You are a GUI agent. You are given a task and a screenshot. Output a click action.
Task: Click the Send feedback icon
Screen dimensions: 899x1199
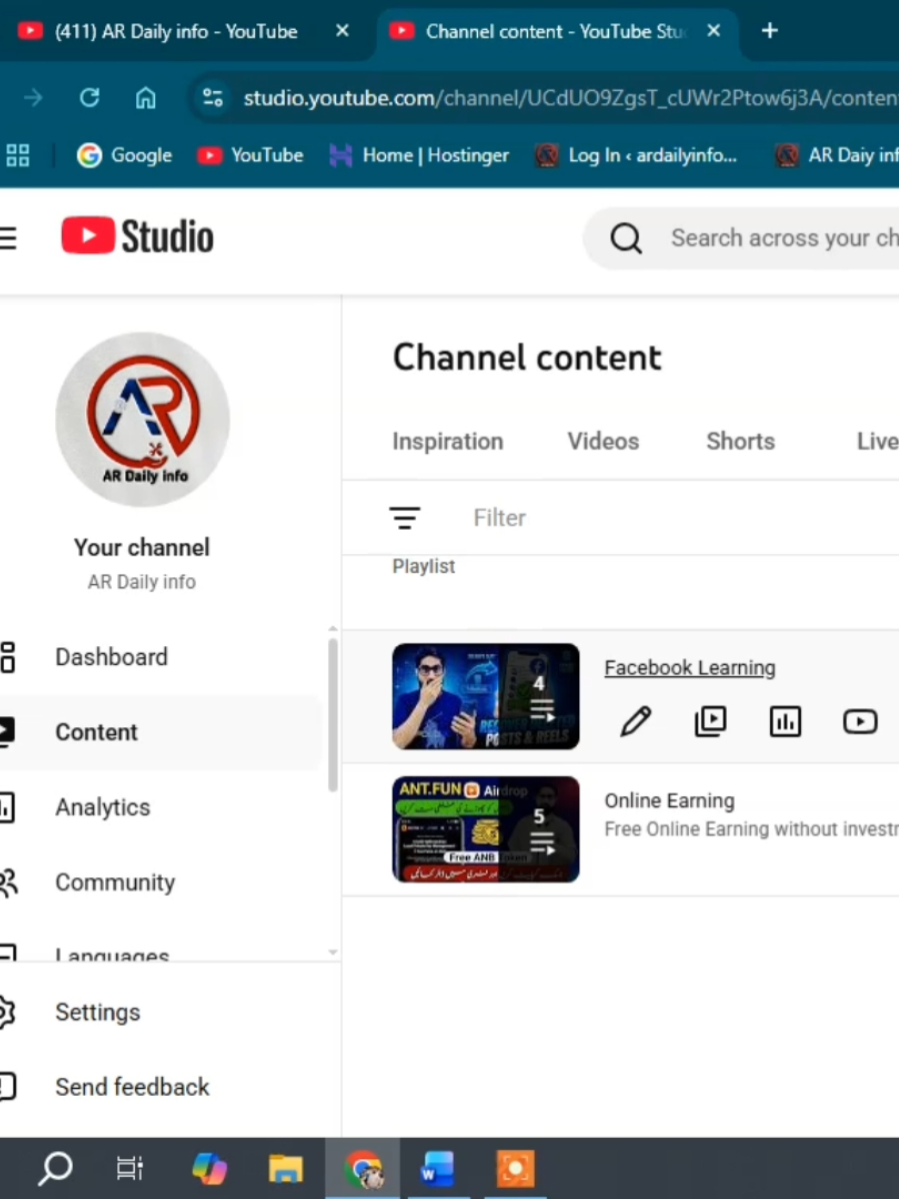(7, 1087)
